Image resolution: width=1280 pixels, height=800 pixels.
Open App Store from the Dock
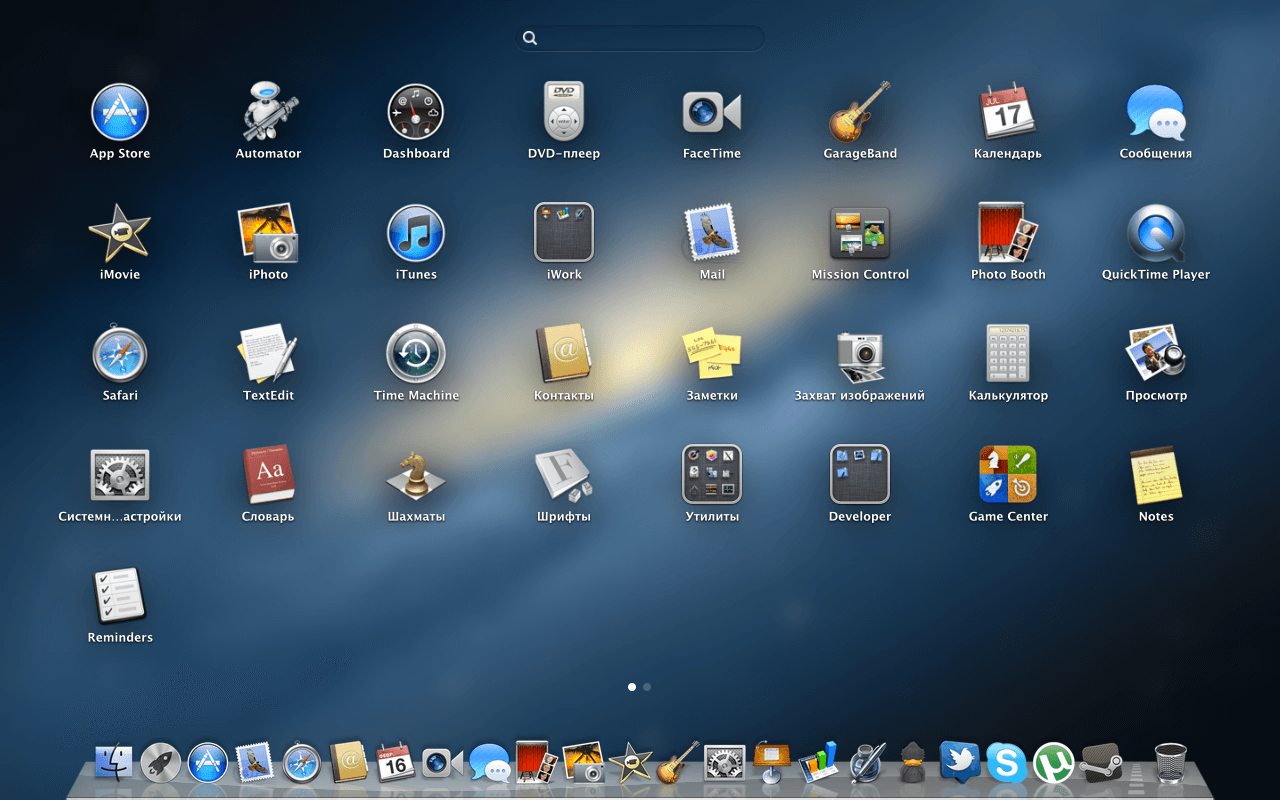(208, 763)
